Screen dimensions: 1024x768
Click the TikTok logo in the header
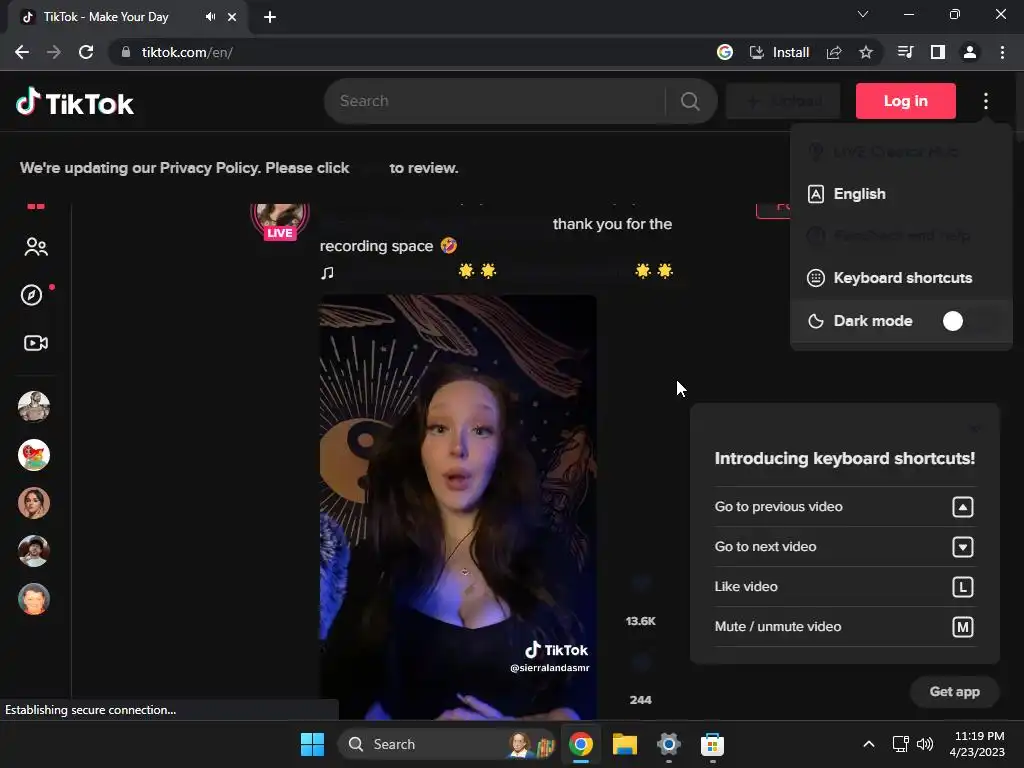click(74, 103)
